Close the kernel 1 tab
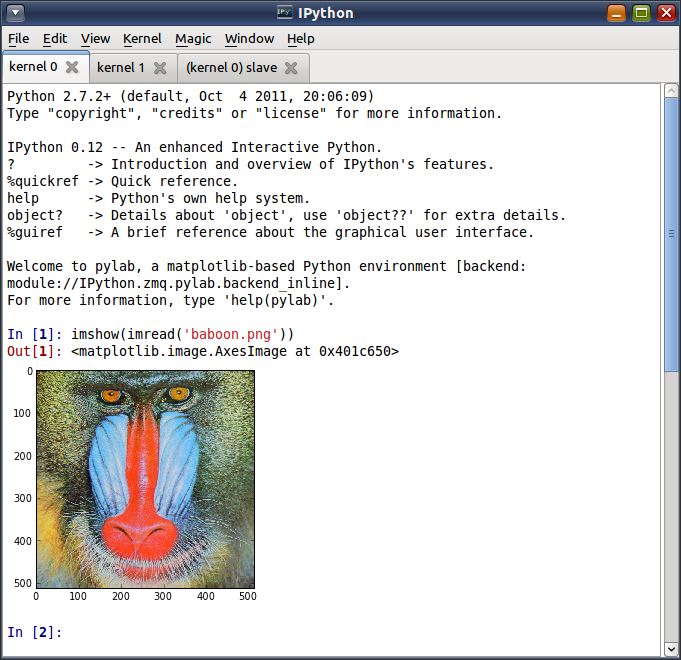Viewport: 681px width, 660px height. point(160,68)
